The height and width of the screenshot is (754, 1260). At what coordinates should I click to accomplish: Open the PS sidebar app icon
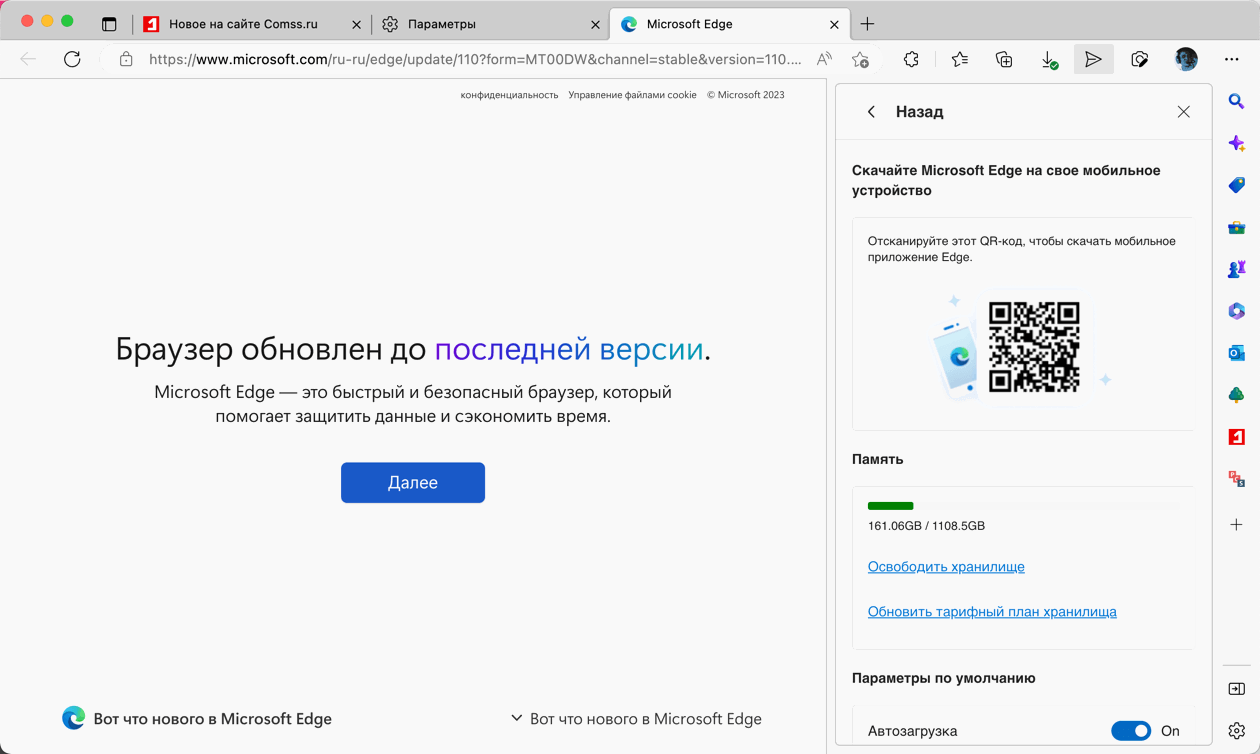[1237, 479]
